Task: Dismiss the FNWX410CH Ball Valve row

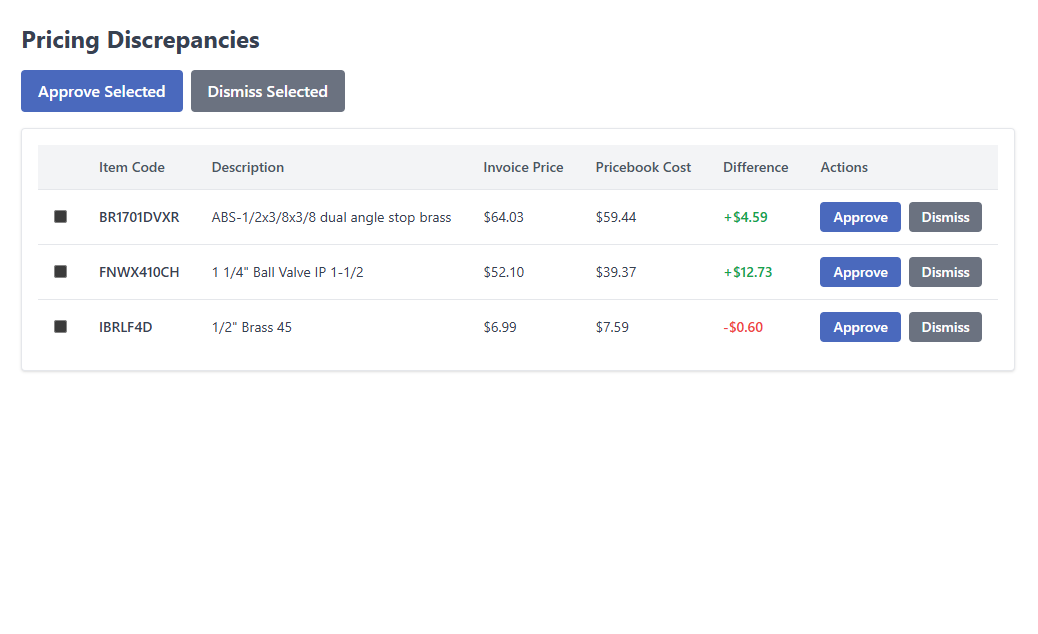Action: click(x=945, y=272)
